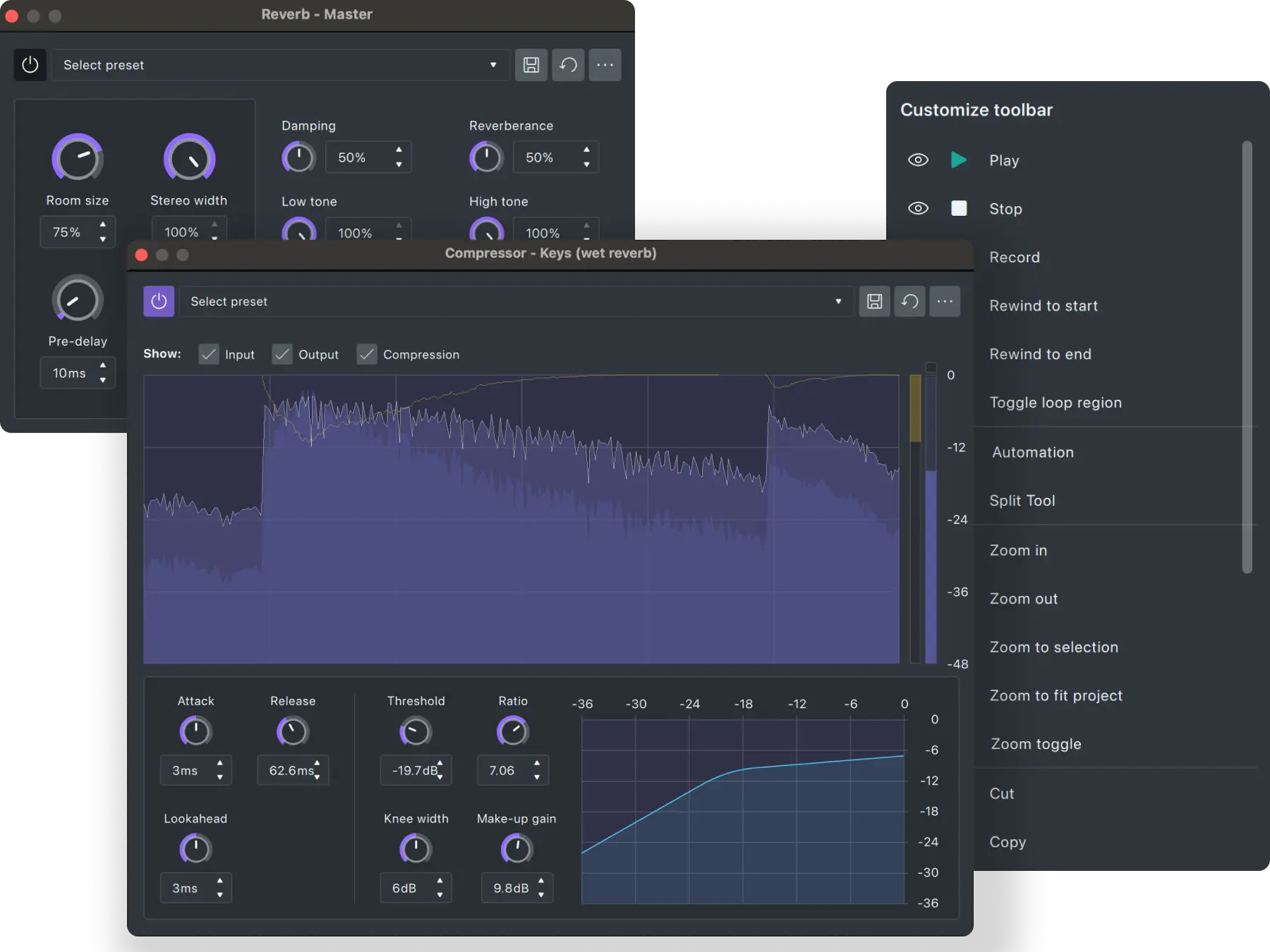Viewport: 1270px width, 952px height.
Task: Click the Stop icon in Customize toolbar
Action: [958, 209]
